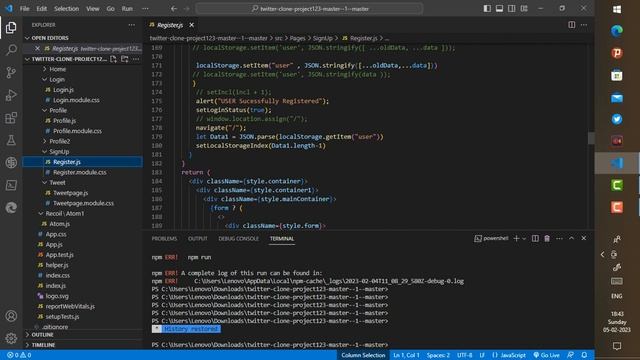Click the title bar search box
The image size is (640, 360).
[x=309, y=9]
